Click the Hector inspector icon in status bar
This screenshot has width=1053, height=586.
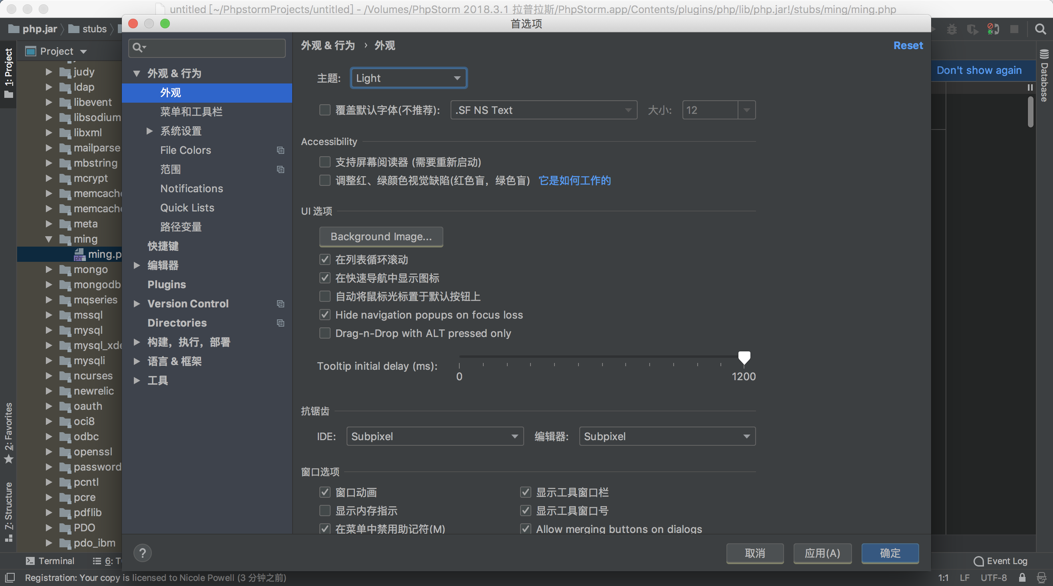click(x=1041, y=578)
